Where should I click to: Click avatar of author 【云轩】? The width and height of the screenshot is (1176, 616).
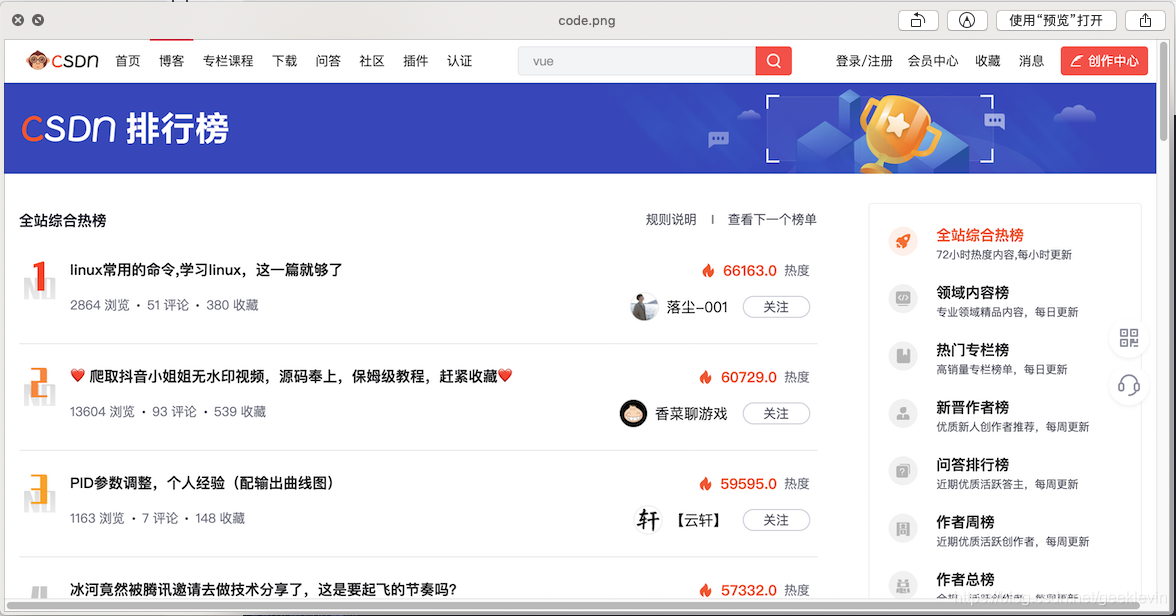point(648,519)
